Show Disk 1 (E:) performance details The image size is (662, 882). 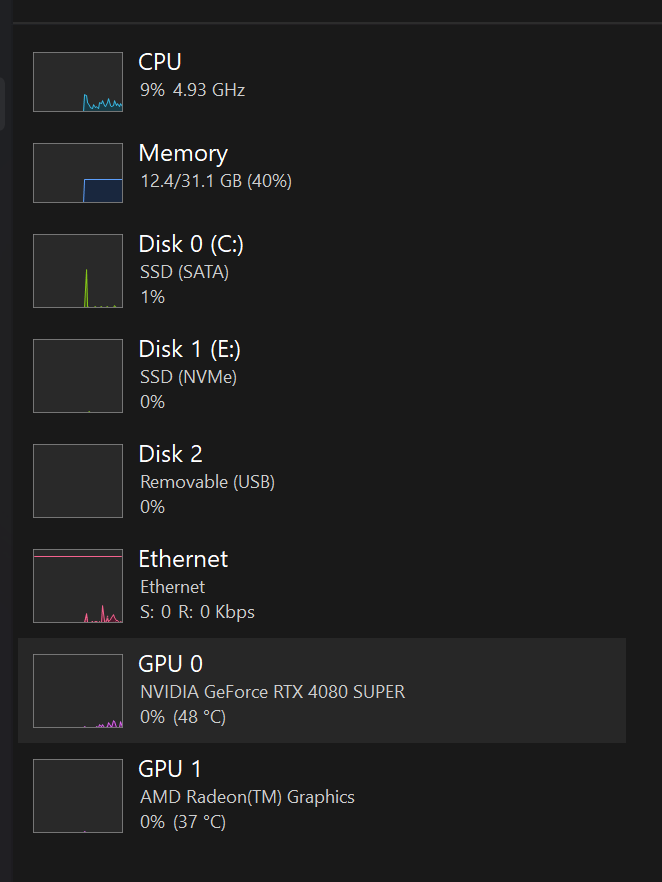[x=190, y=349]
